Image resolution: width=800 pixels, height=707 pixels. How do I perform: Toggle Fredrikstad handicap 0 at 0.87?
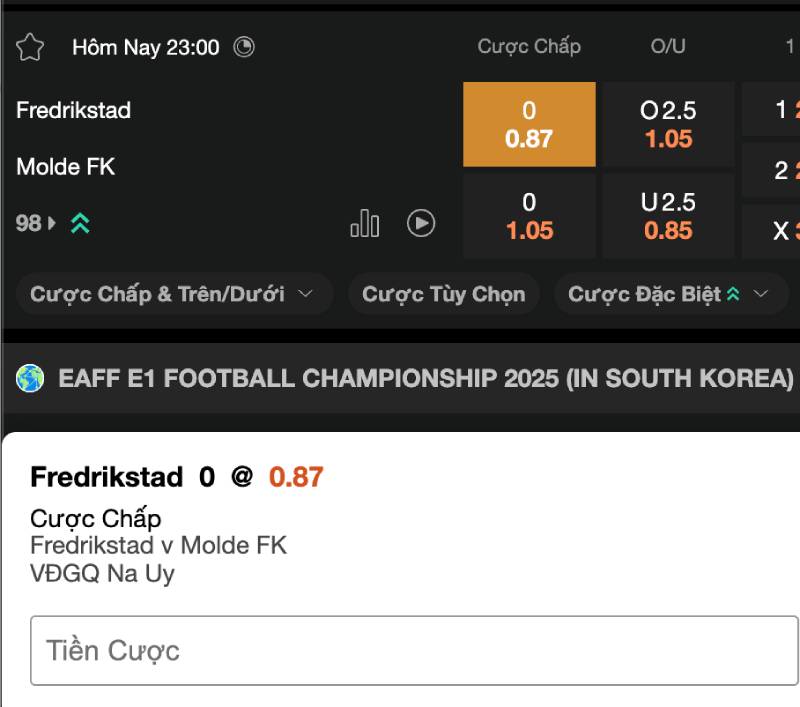click(x=529, y=124)
